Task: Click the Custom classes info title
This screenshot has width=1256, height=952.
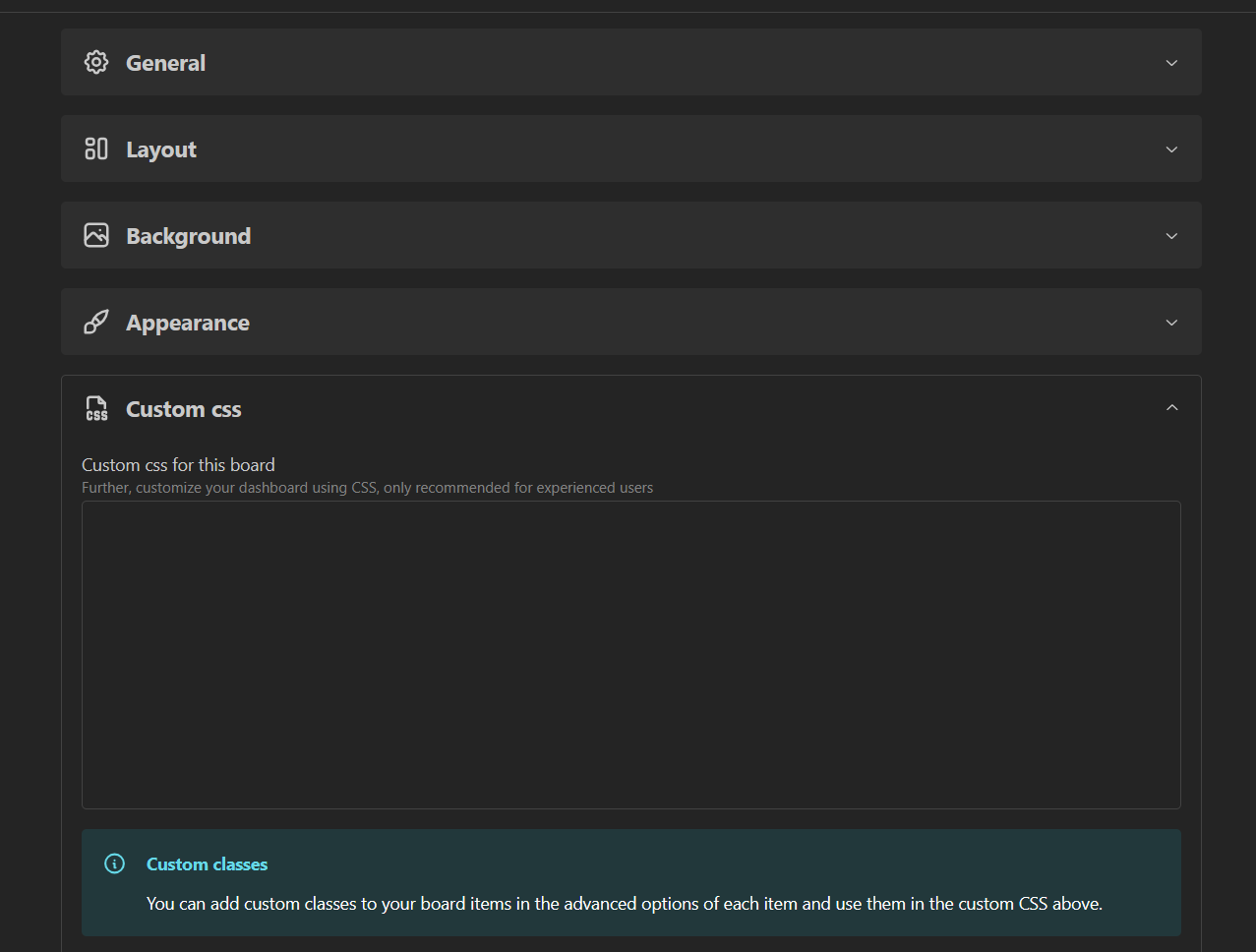Action: [x=207, y=864]
